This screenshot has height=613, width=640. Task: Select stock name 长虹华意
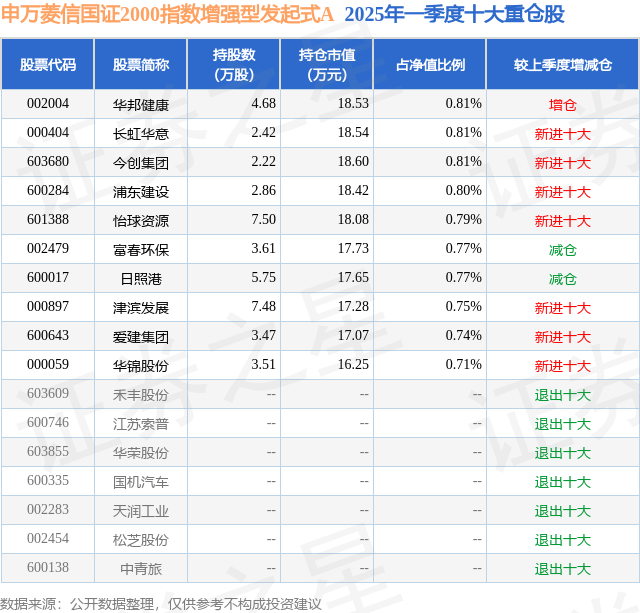click(x=141, y=134)
